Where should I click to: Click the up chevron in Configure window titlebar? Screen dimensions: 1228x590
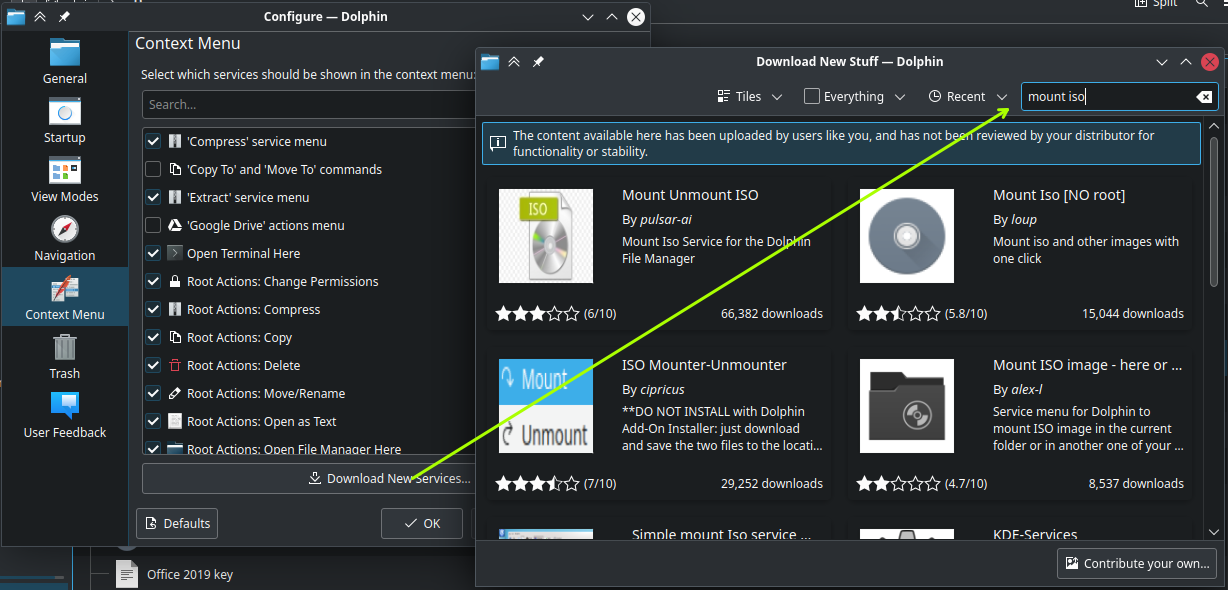[611, 17]
